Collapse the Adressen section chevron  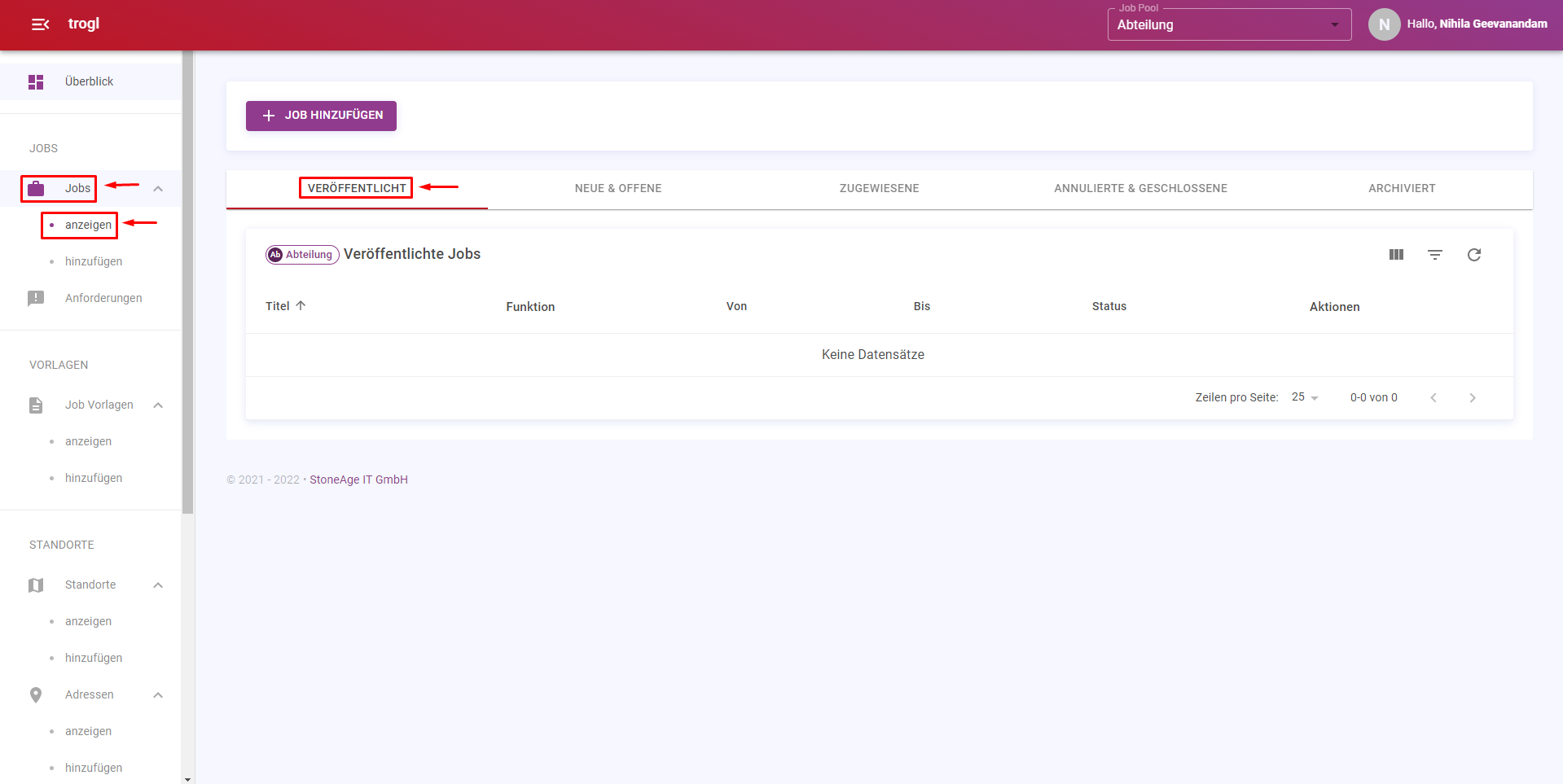click(x=158, y=695)
